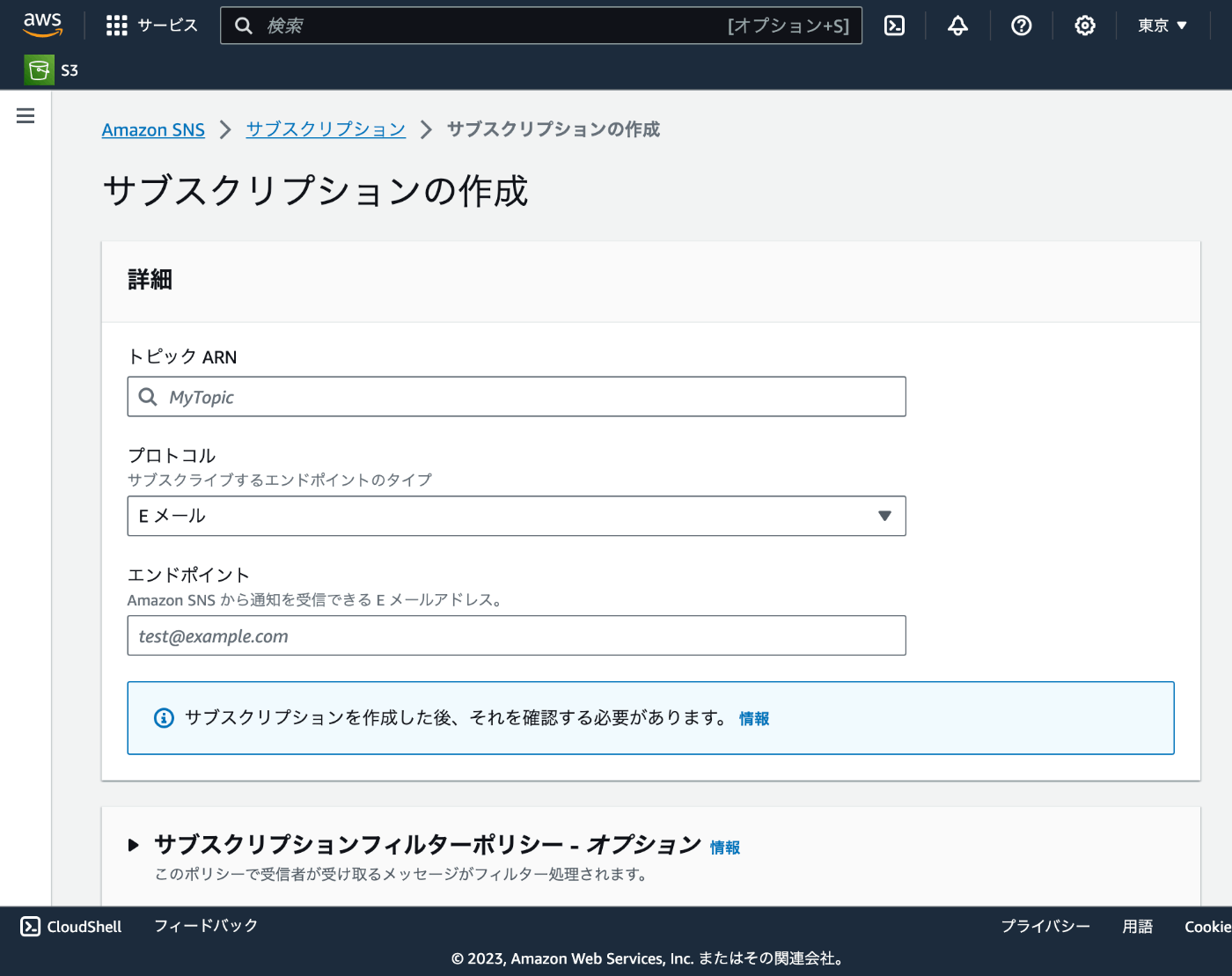The height and width of the screenshot is (976, 1232).
Task: Open the S3 service shortcut icon
Action: click(x=39, y=70)
